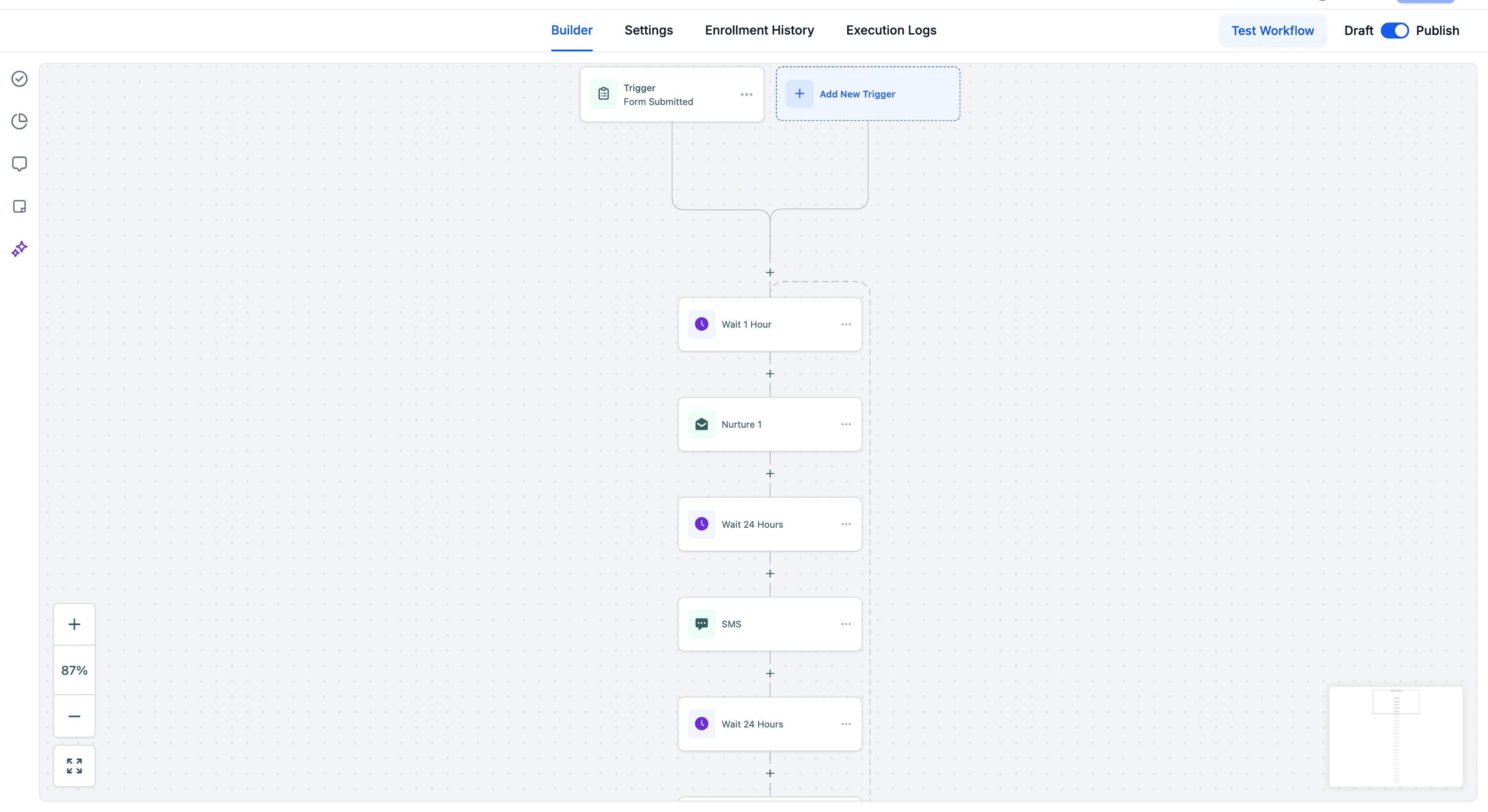This screenshot has height=812, width=1488.
Task: Select the Wait 1 Hour step
Action: pyautogui.click(x=769, y=324)
